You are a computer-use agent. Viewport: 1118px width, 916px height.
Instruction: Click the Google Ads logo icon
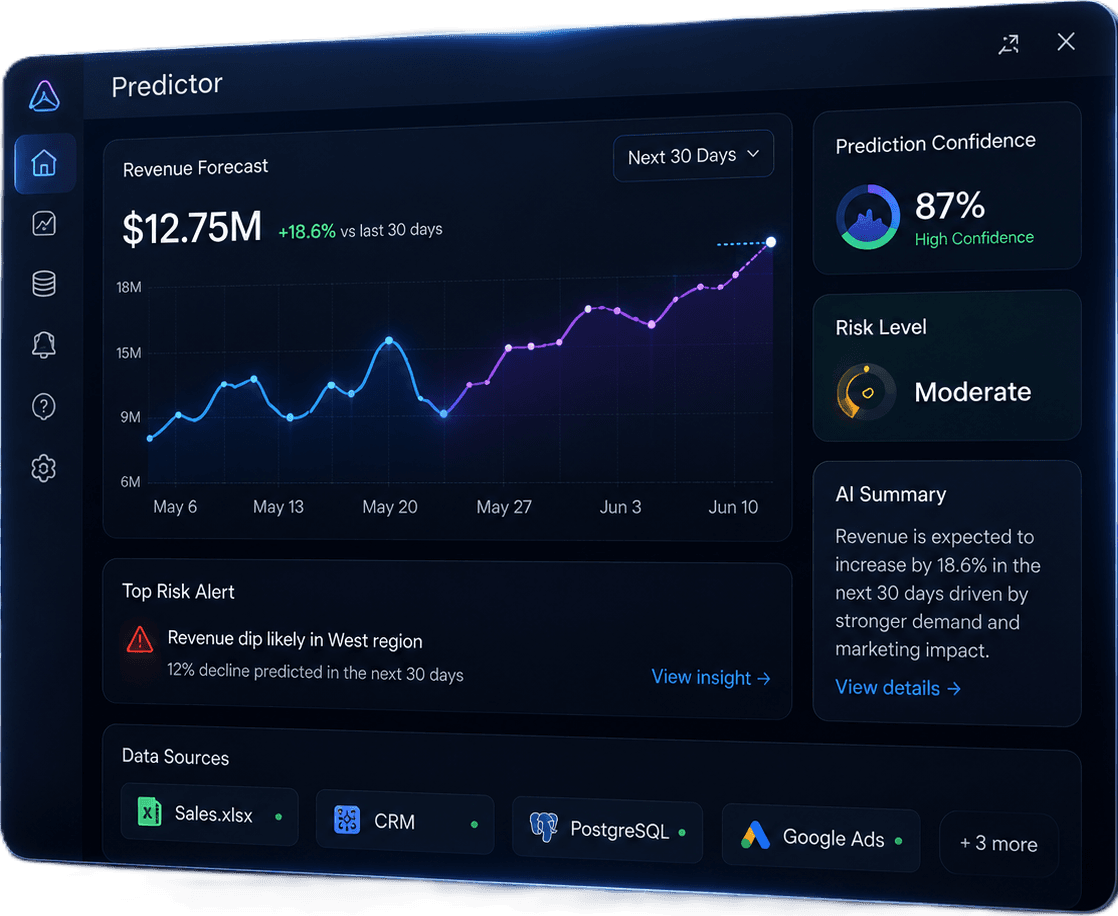click(x=755, y=835)
